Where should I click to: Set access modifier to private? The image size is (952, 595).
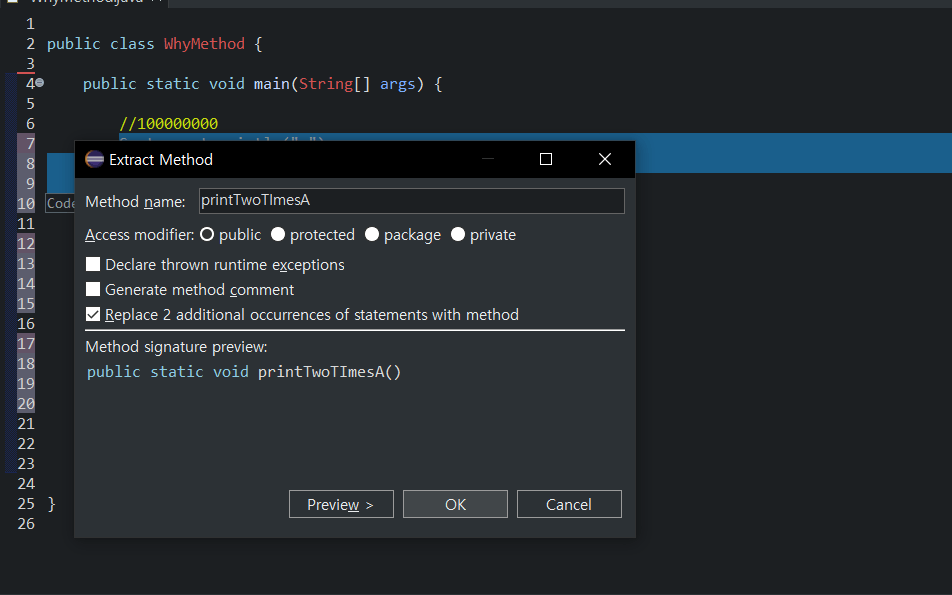click(x=458, y=235)
